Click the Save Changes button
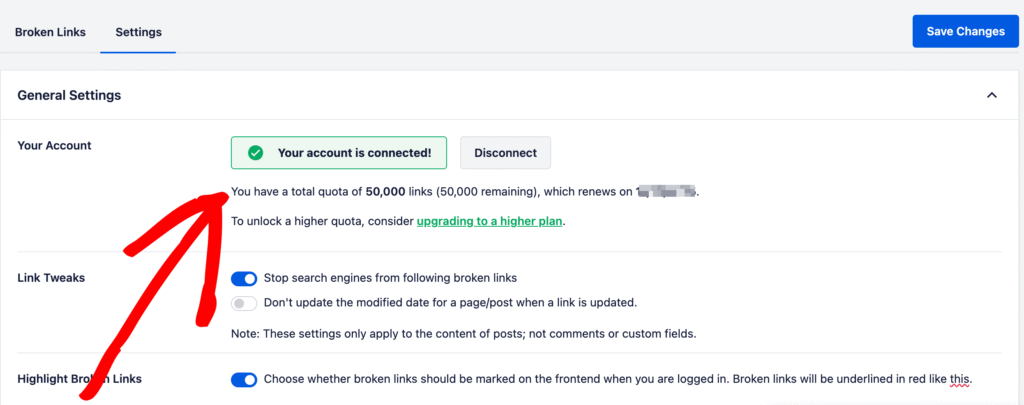 [965, 31]
